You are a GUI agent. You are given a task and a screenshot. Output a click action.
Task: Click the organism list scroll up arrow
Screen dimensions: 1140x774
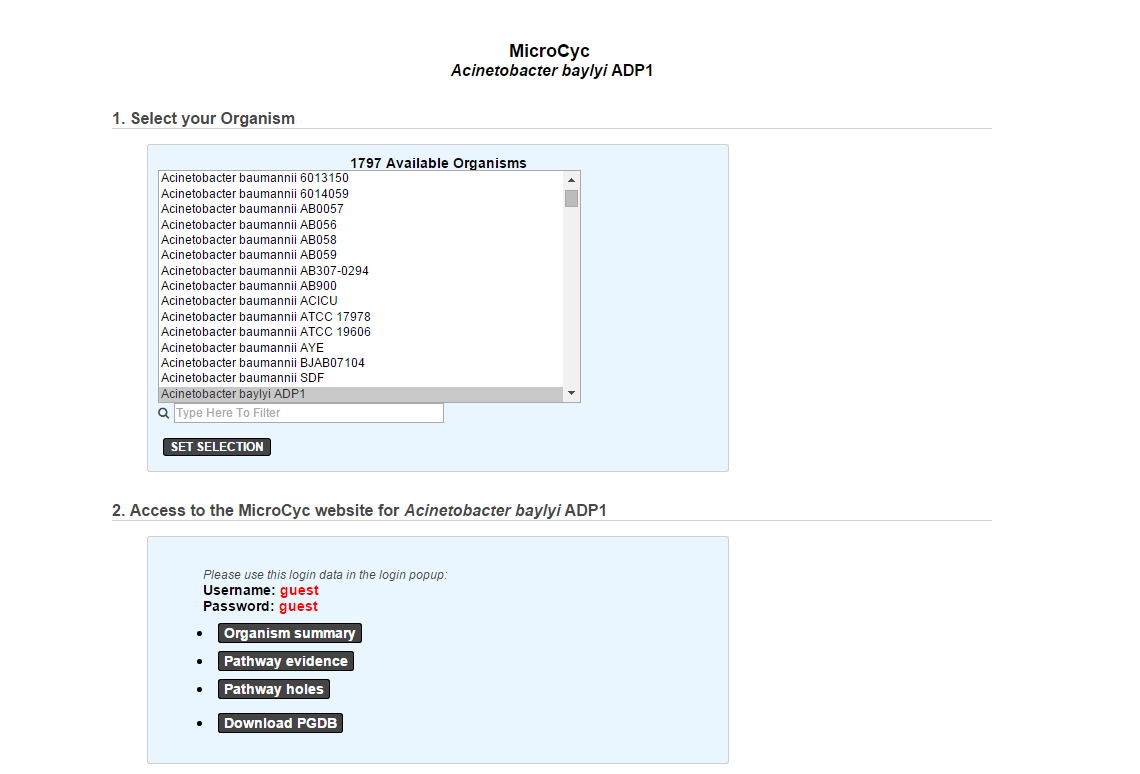pyautogui.click(x=571, y=180)
